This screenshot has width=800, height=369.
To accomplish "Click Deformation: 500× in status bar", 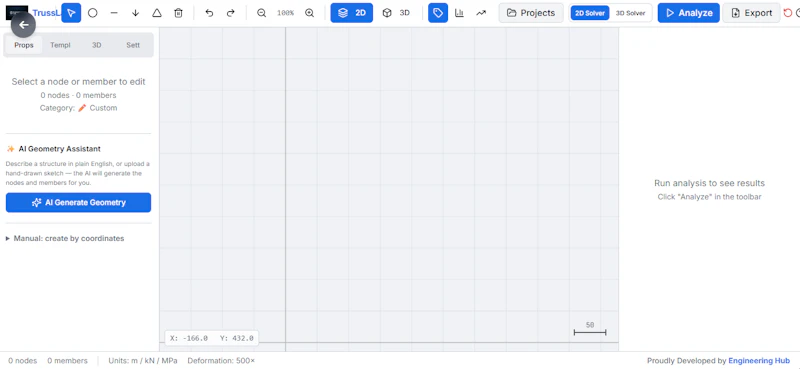I will [221, 361].
